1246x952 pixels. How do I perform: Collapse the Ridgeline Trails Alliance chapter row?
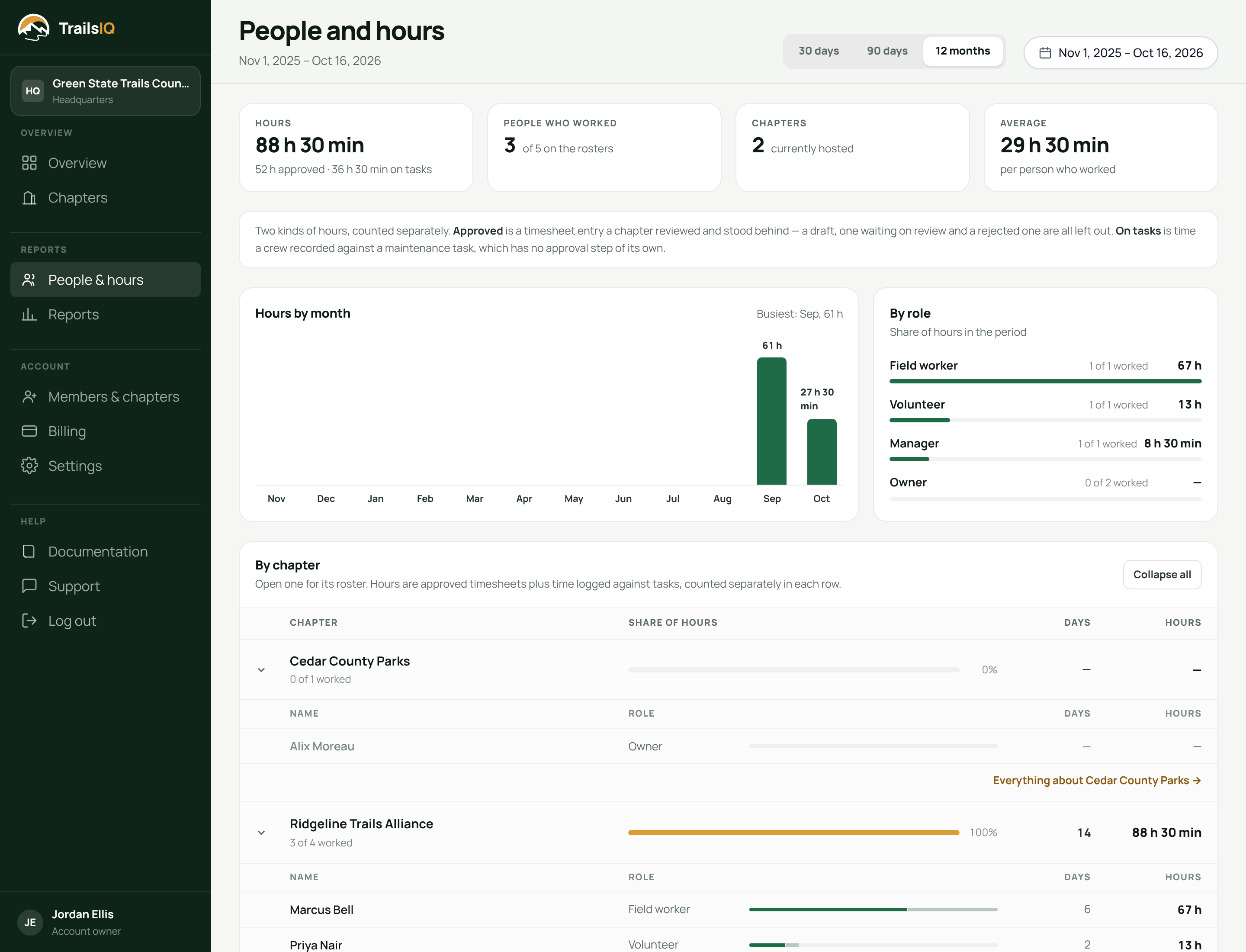(261, 833)
